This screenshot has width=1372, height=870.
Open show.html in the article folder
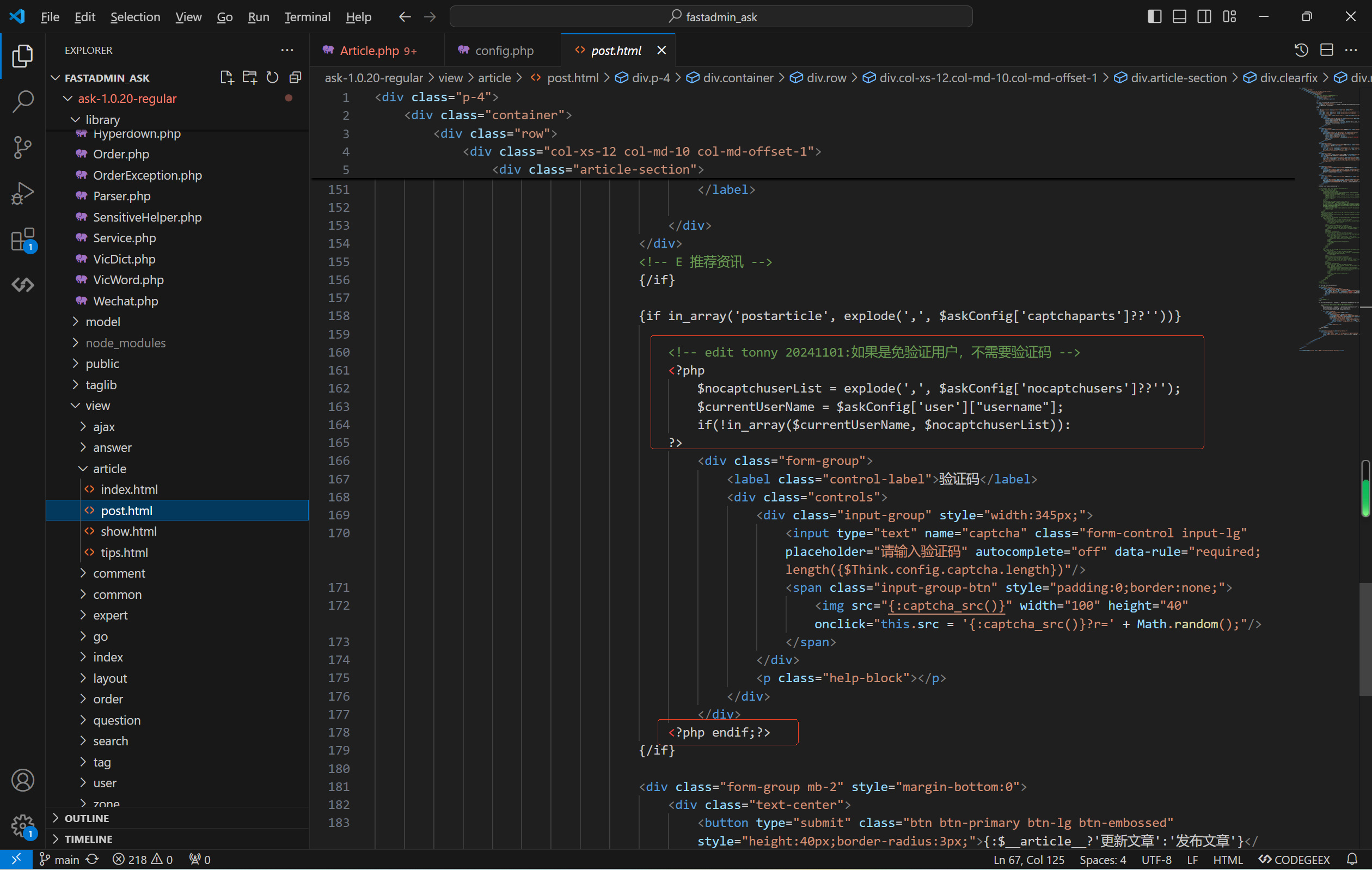tap(129, 531)
